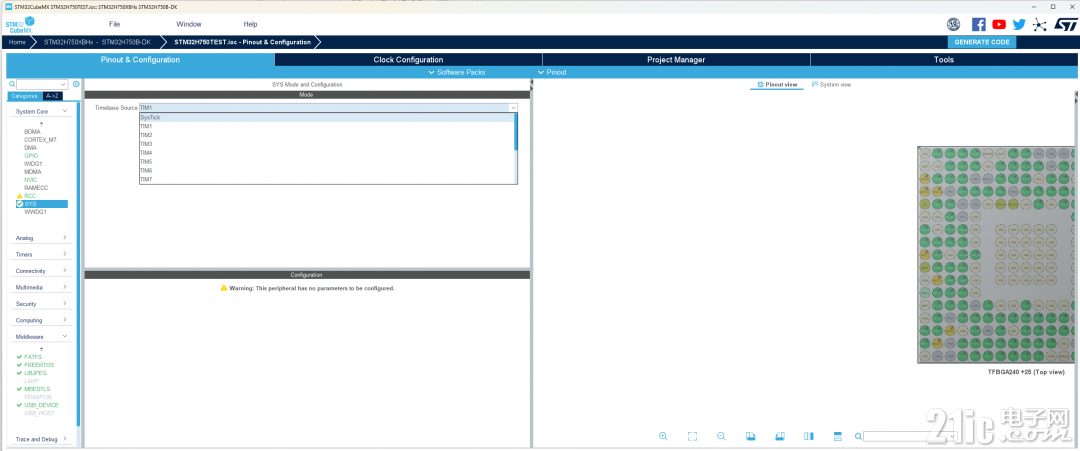Click the pin search magnifier icon
1080x451 pixels.
pos(858,437)
